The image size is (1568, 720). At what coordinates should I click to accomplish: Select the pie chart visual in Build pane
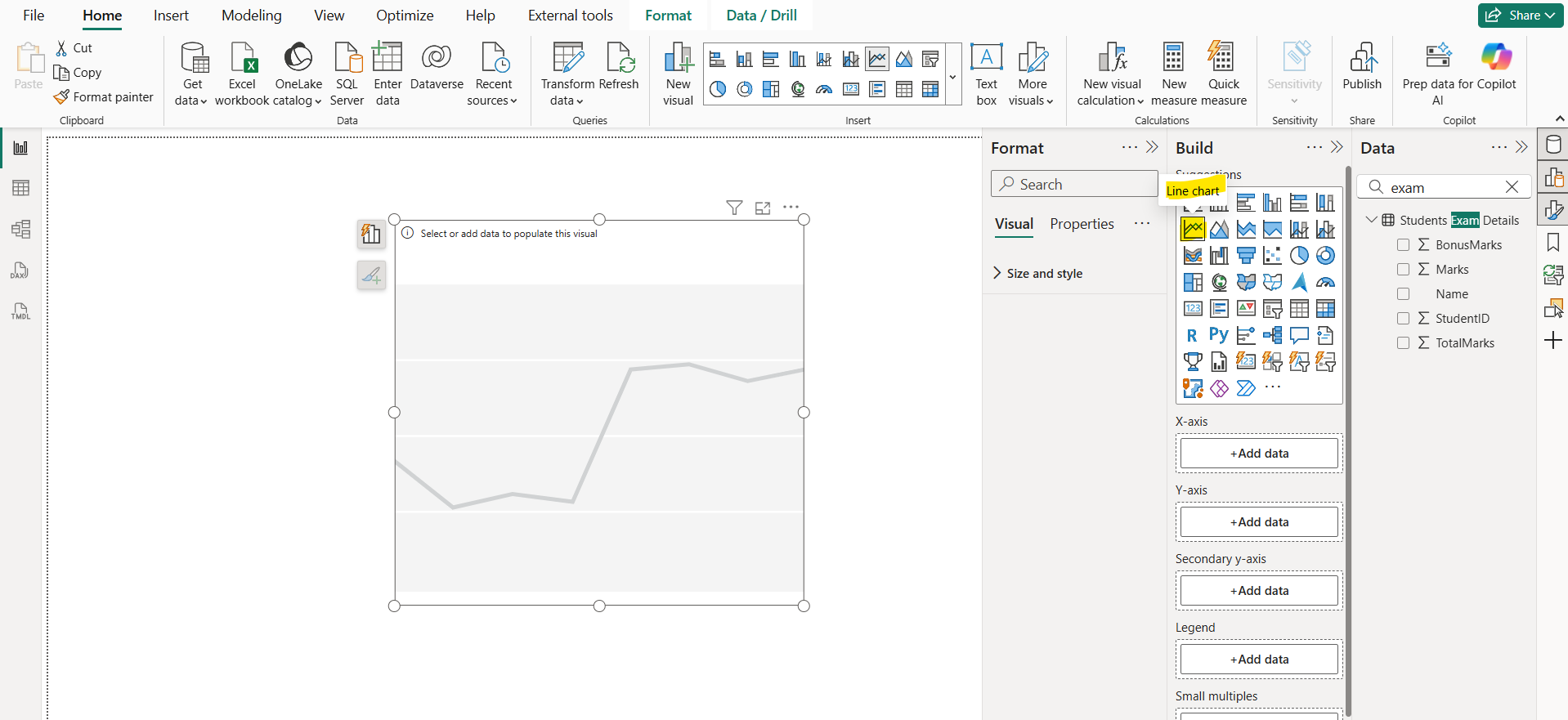pyautogui.click(x=1299, y=256)
